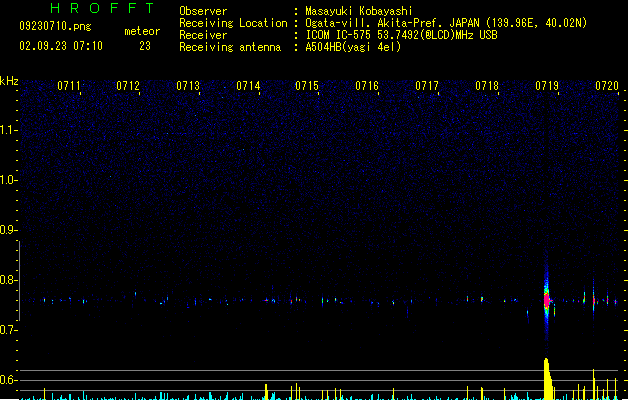Click the 0.7 kHz axis label
The width and height of the screenshot is (629, 400).
pyautogui.click(x=8, y=330)
